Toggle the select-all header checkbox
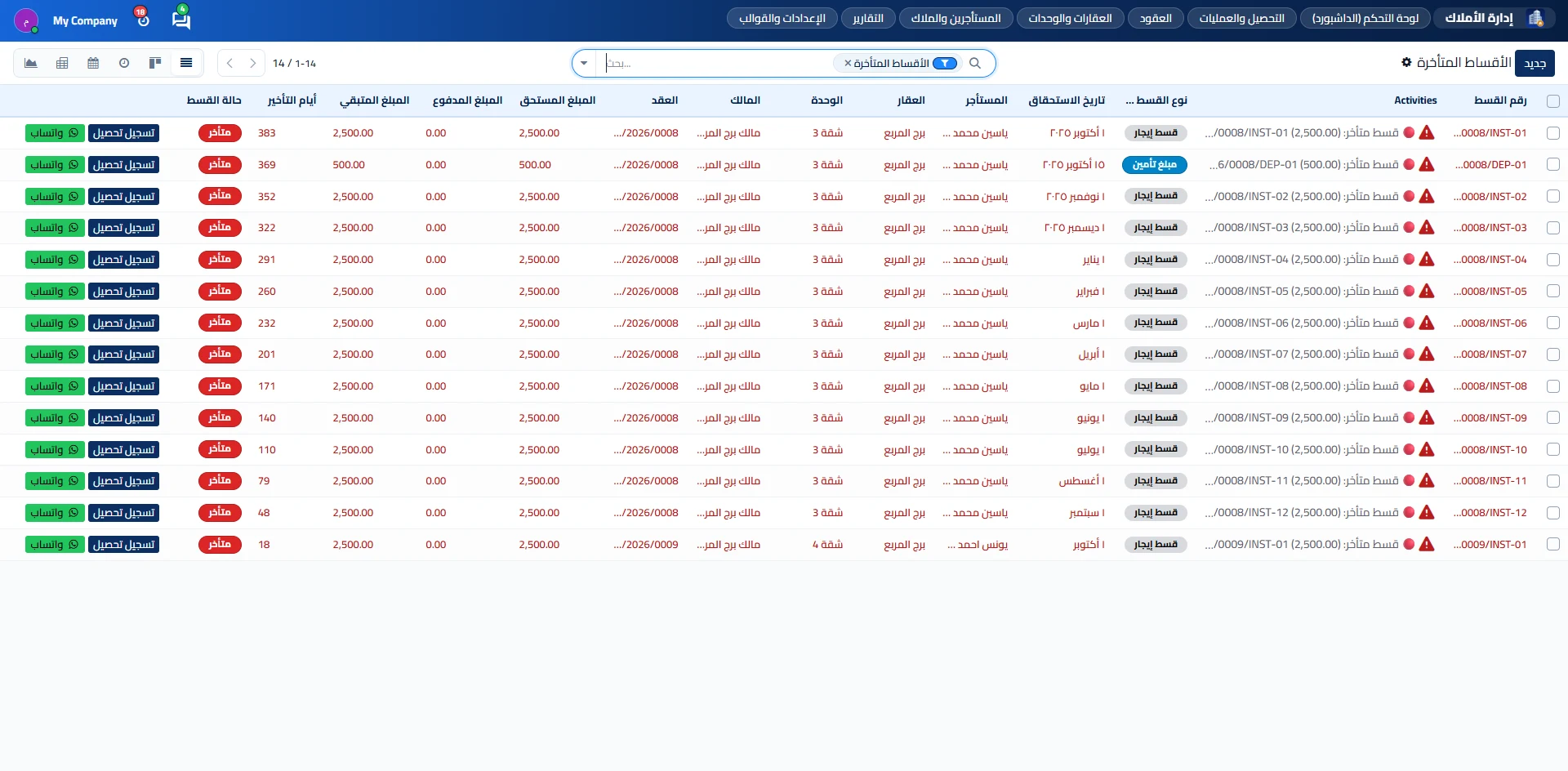The image size is (1568, 771). coord(1552,100)
